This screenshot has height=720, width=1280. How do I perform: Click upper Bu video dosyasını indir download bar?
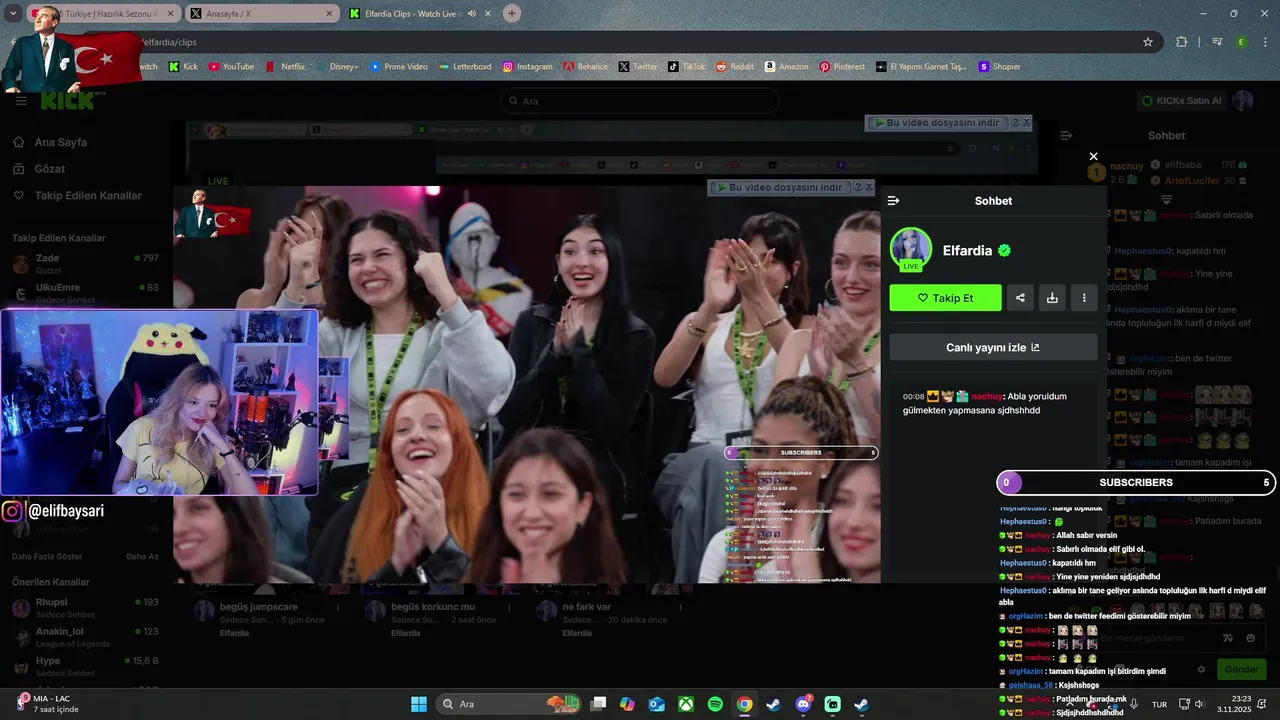point(937,123)
